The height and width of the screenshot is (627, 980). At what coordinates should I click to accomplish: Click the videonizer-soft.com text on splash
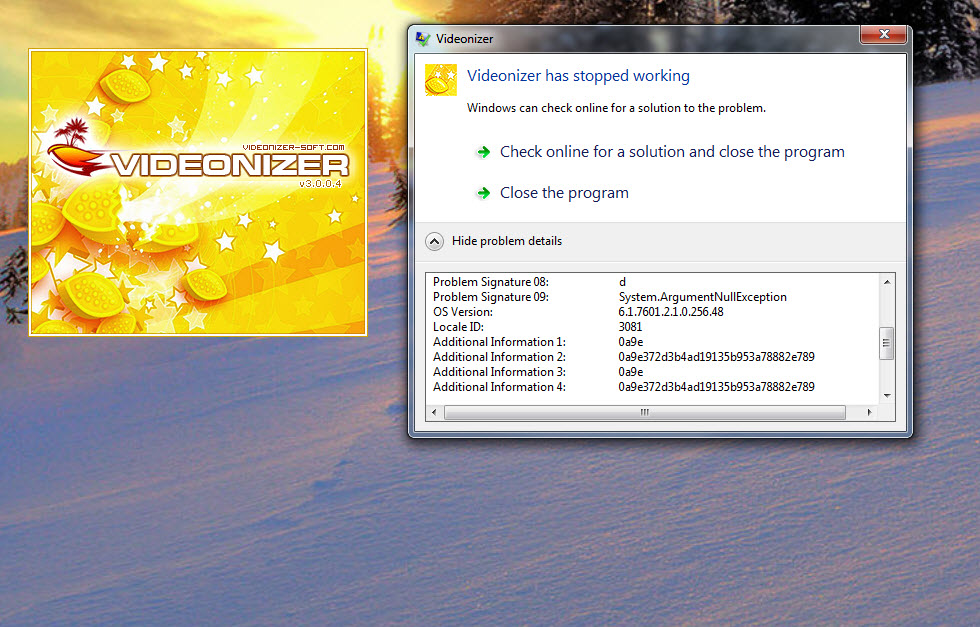tap(293, 148)
